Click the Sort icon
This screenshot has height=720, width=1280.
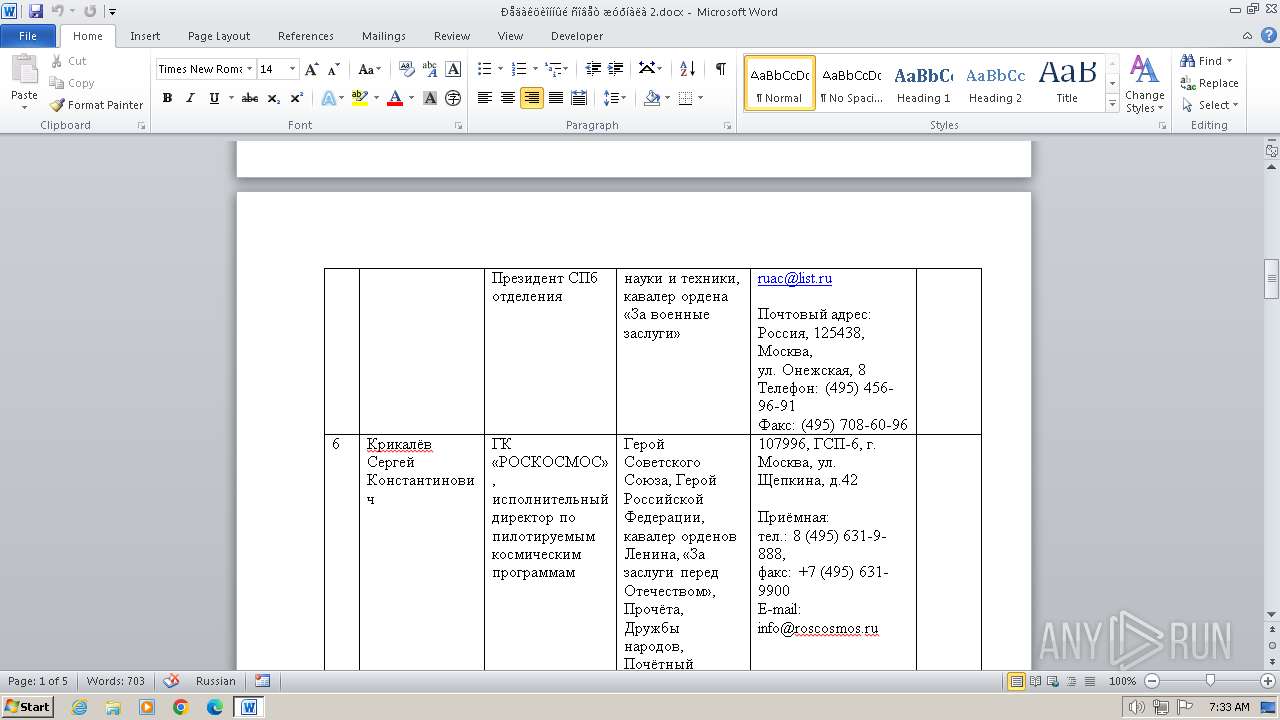point(687,69)
